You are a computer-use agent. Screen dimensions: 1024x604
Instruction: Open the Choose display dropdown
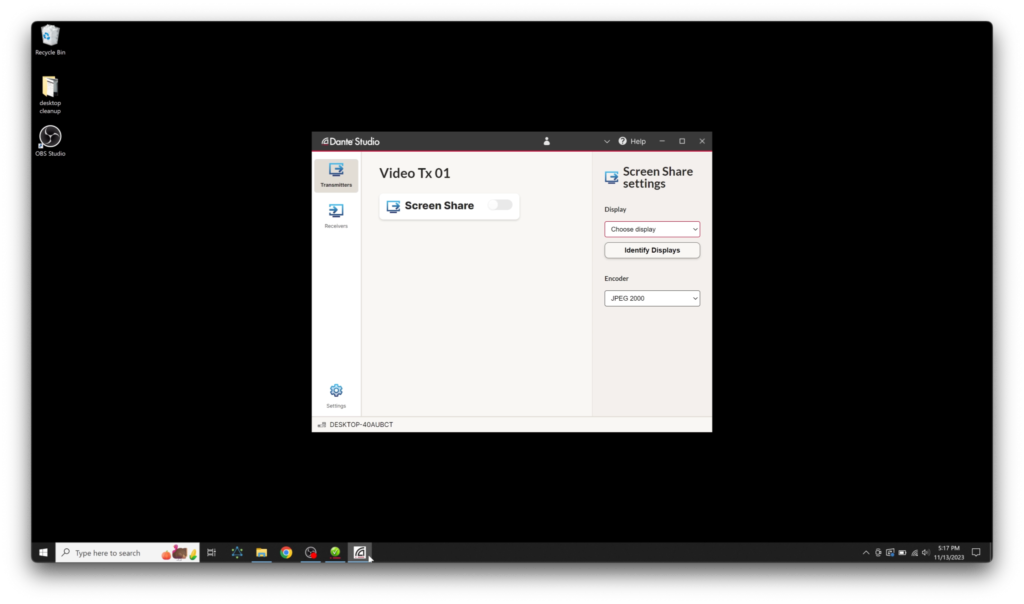652,229
